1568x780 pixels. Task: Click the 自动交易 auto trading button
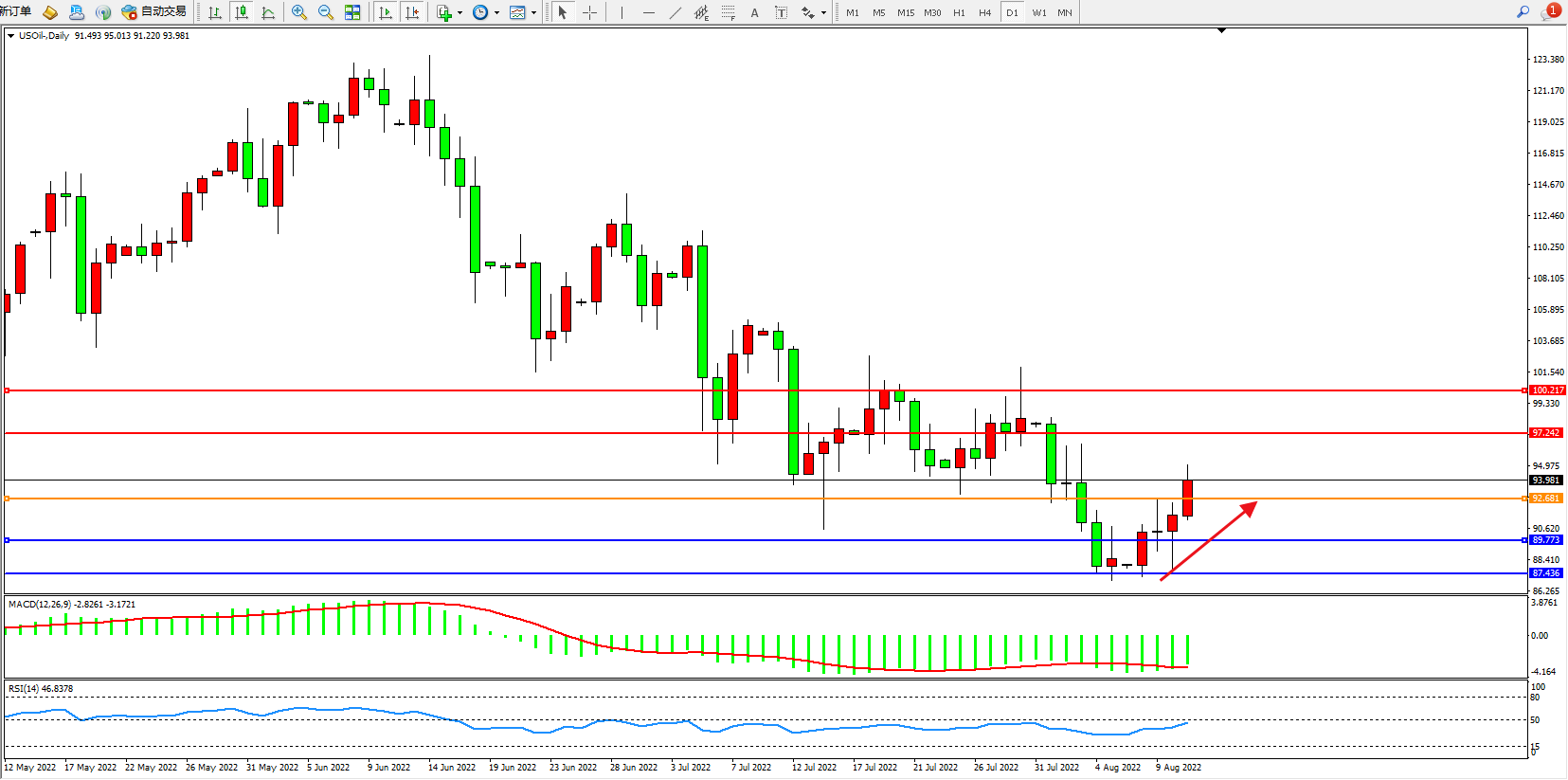point(154,12)
